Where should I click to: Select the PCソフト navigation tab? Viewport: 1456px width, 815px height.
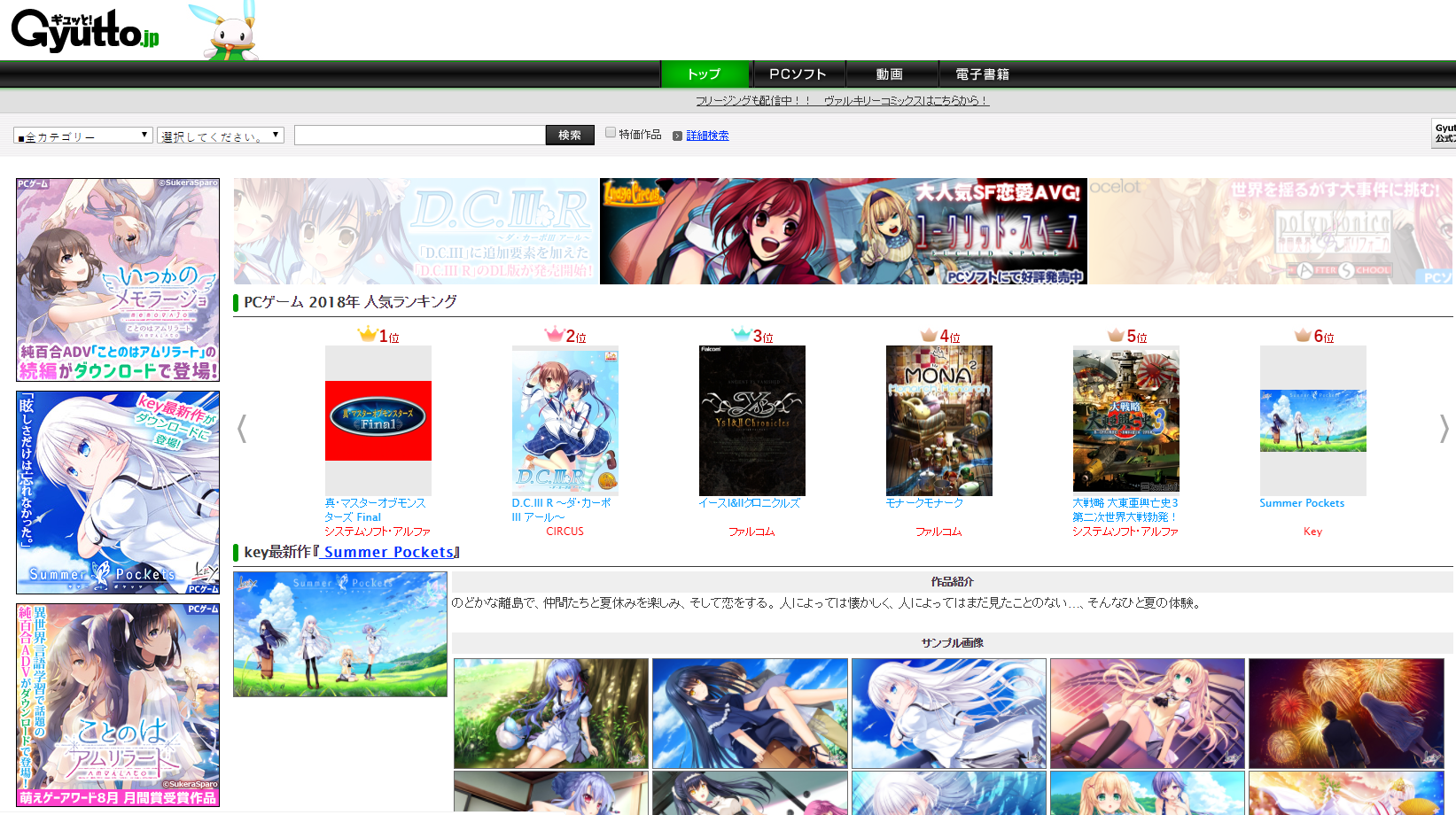point(798,74)
